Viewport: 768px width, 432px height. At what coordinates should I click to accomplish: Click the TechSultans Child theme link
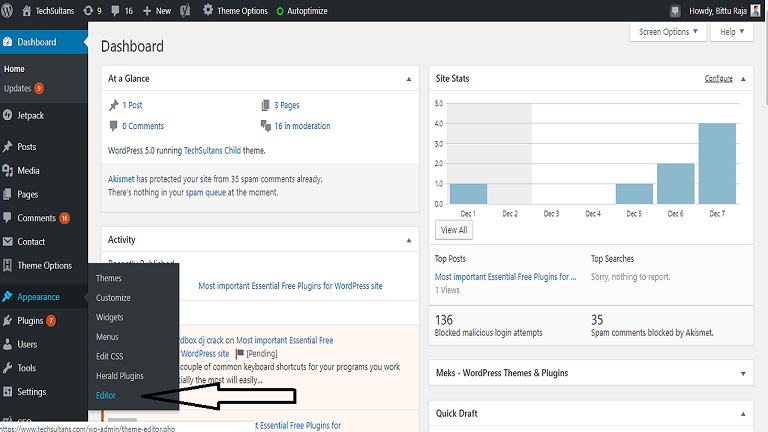(212, 150)
